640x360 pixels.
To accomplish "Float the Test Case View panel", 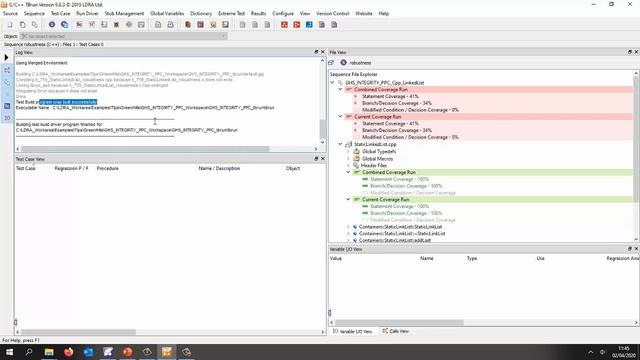I will (316, 159).
